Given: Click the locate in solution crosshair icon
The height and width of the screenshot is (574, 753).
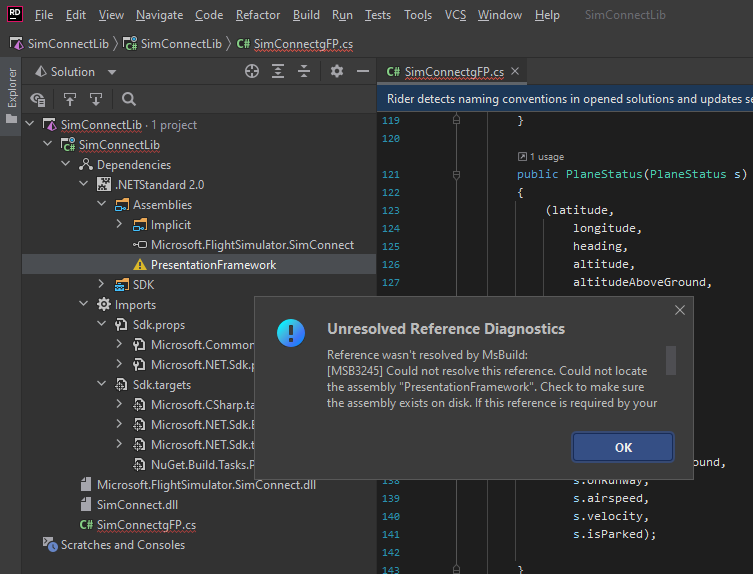Looking at the screenshot, I should (x=252, y=72).
